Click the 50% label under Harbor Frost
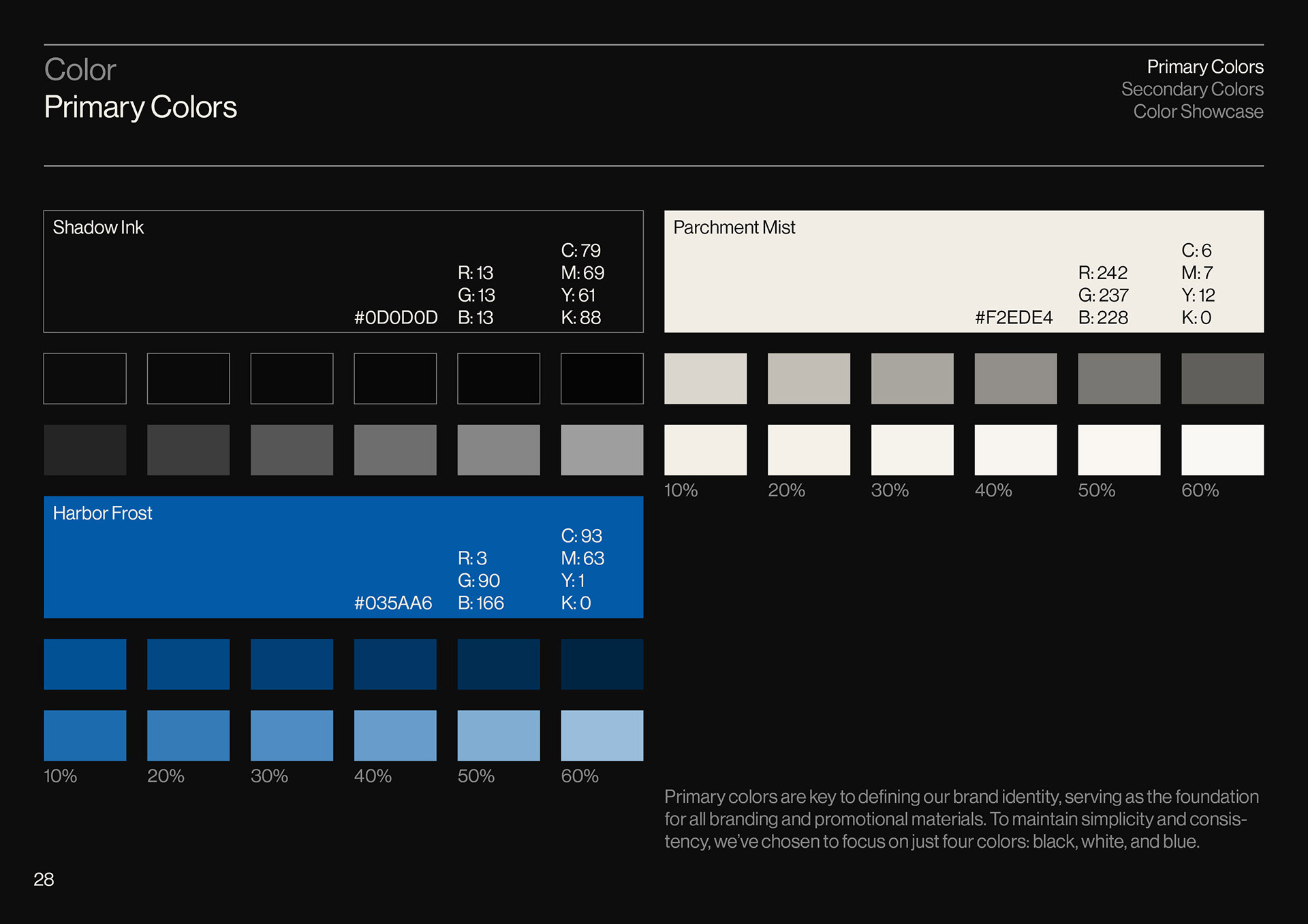This screenshot has height=924, width=1308. pos(476,776)
